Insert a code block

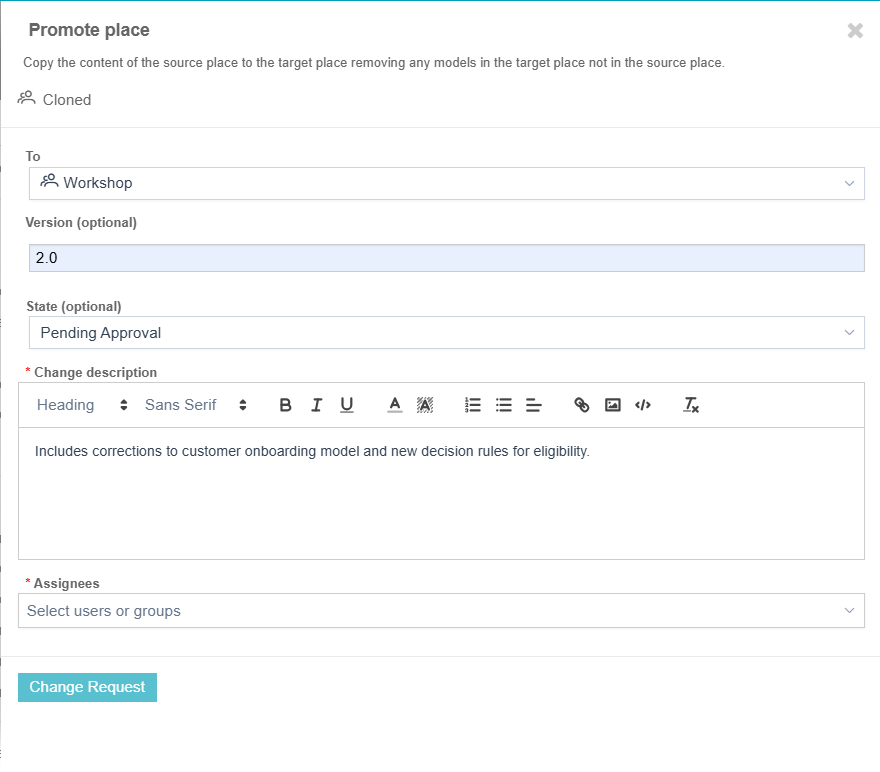[x=643, y=405]
